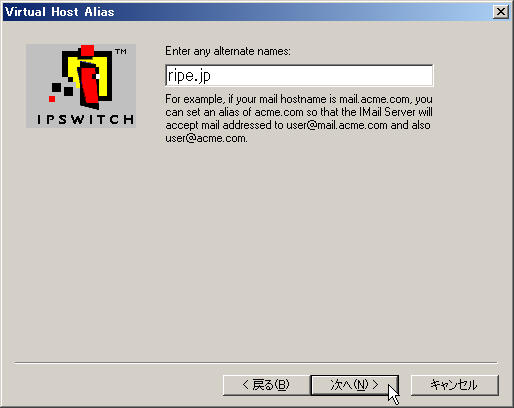This screenshot has height=408, width=514.
Task: Cancel the wizard with the キャンセル button
Action: coord(455,385)
